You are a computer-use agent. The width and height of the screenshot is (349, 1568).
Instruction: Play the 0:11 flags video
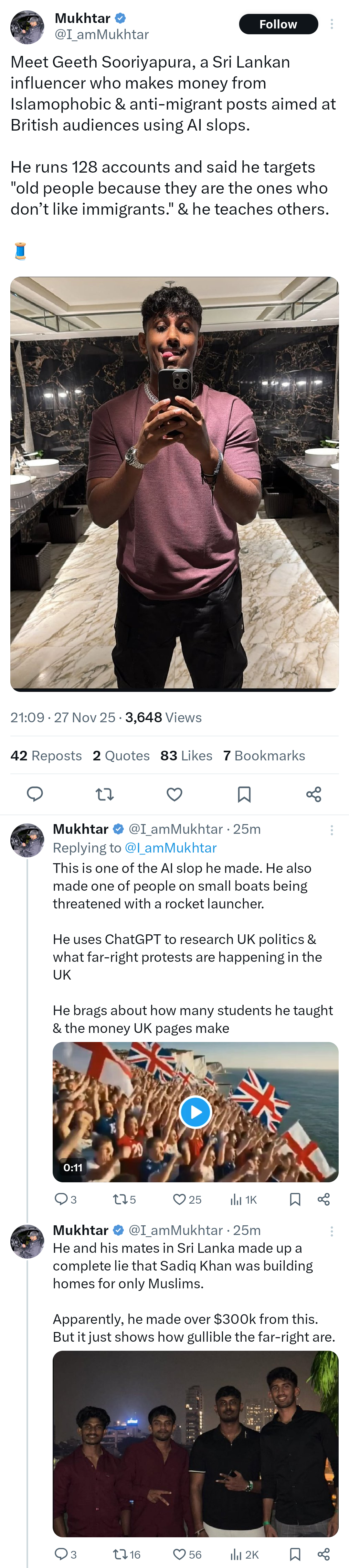click(x=195, y=1112)
